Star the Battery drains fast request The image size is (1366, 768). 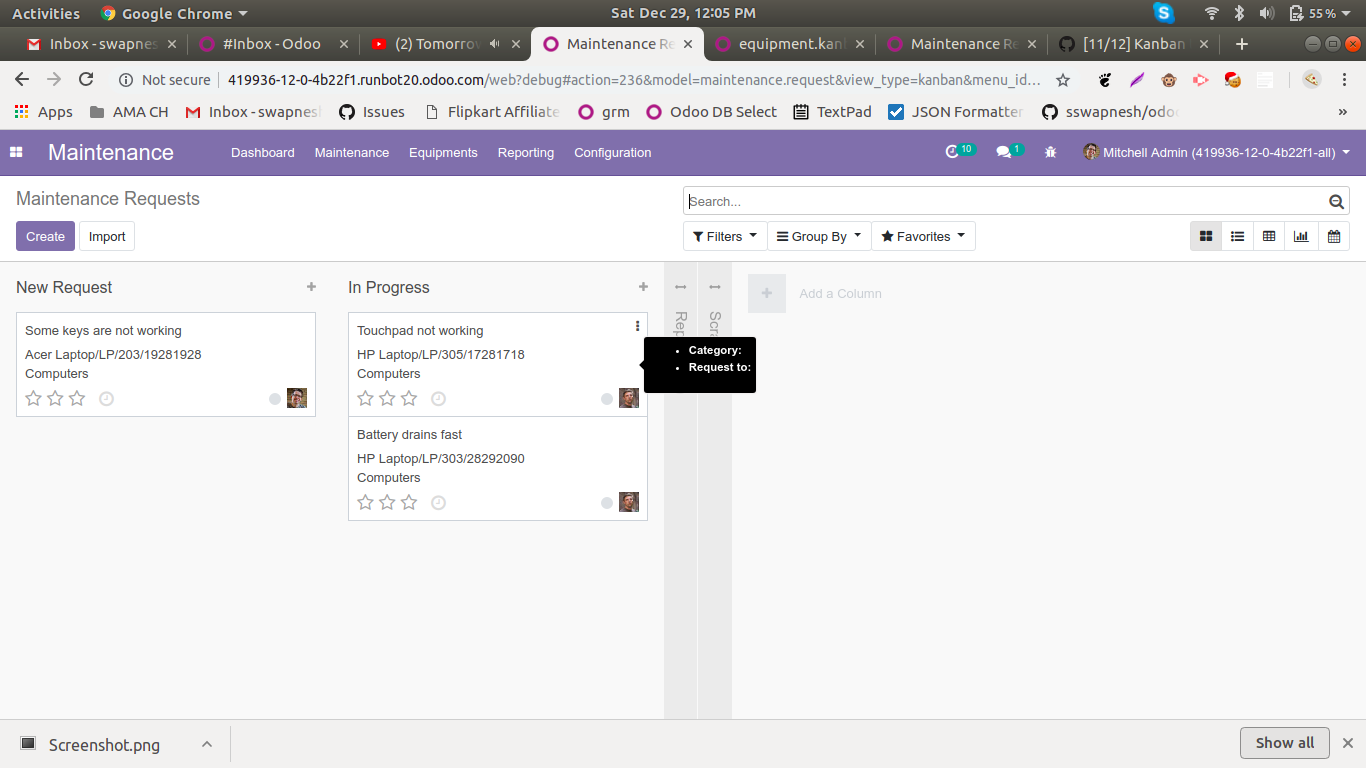click(x=365, y=502)
